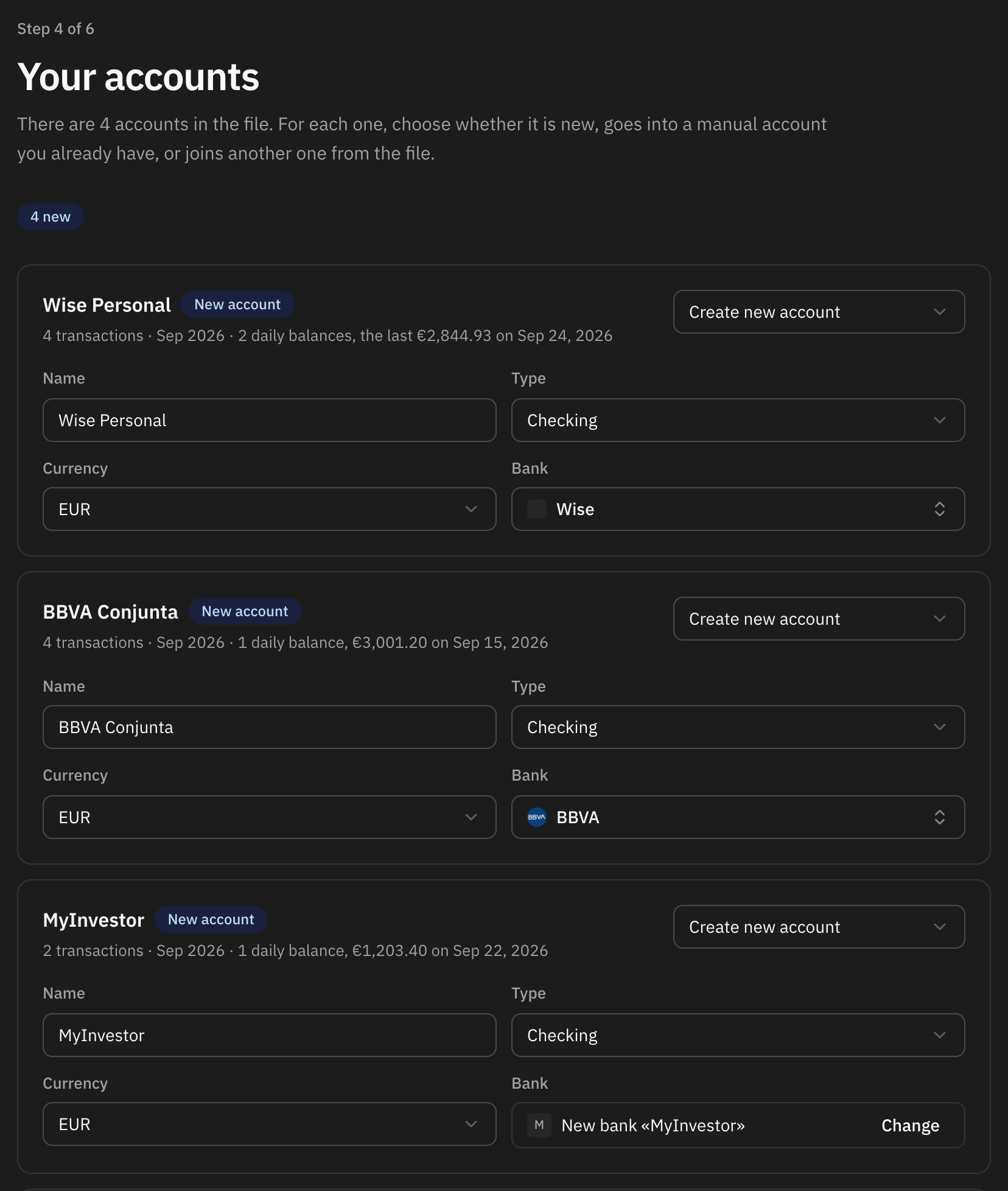Screen dimensions: 1008x1191
Task: Click the Wise bank logo icon
Action: 537,509
